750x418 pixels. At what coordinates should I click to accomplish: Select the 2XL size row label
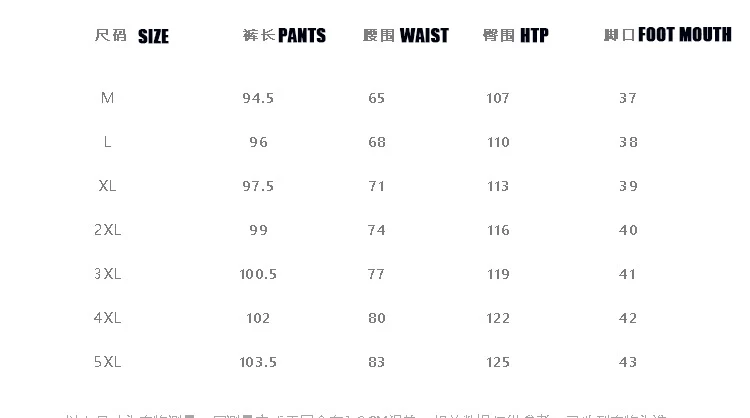[108, 230]
